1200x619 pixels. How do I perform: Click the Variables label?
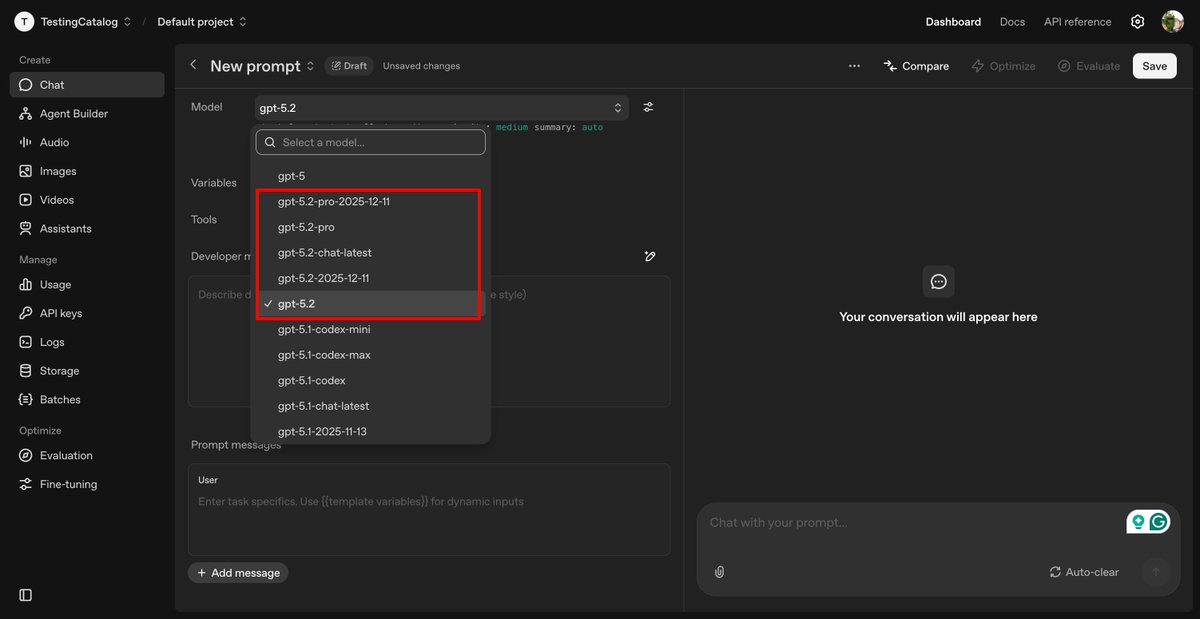(214, 183)
